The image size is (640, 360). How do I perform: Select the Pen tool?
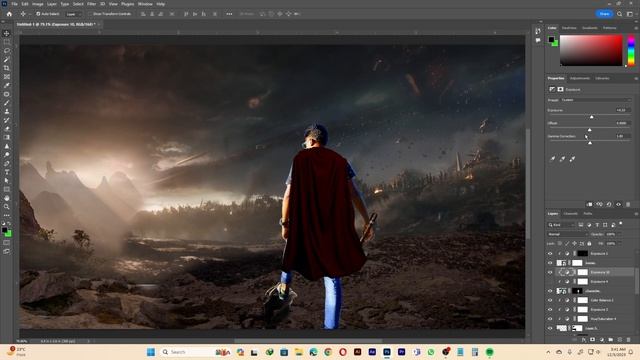tap(7, 164)
